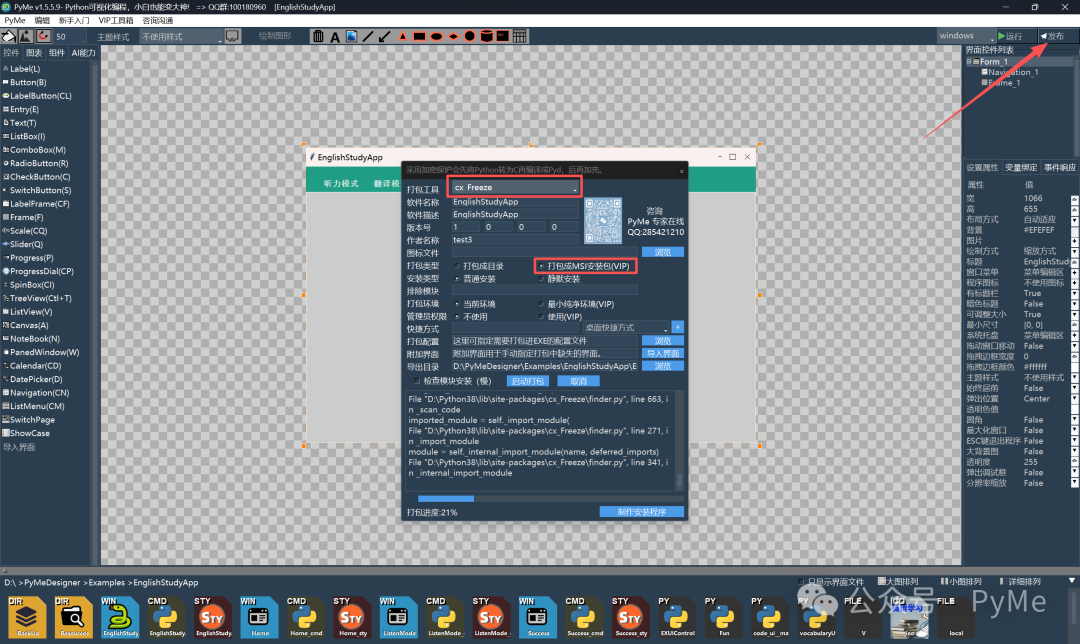Select the plain line drawing tool
Viewport: 1080px width, 644px height.
point(368,37)
